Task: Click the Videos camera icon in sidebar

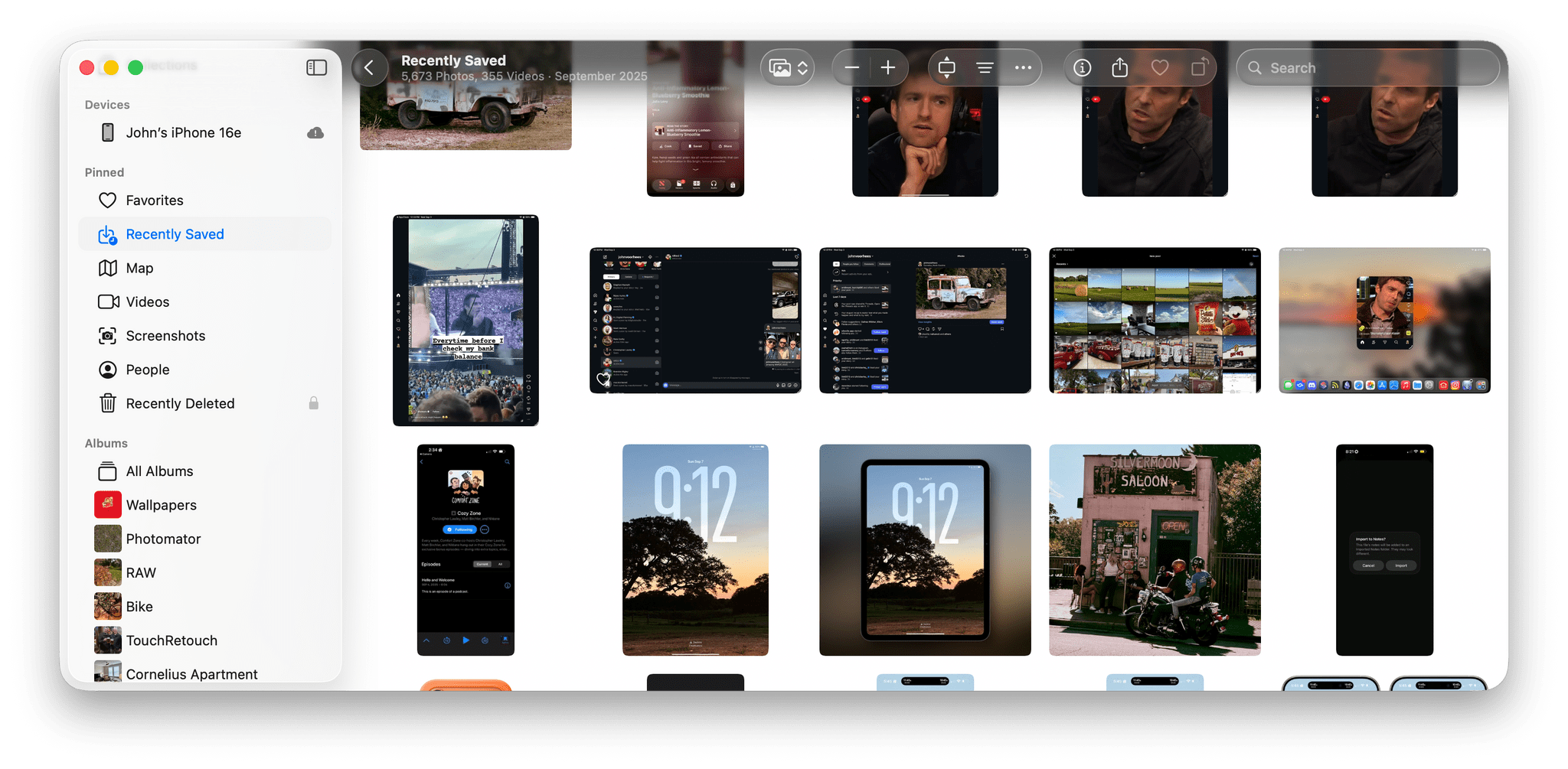Action: [108, 301]
